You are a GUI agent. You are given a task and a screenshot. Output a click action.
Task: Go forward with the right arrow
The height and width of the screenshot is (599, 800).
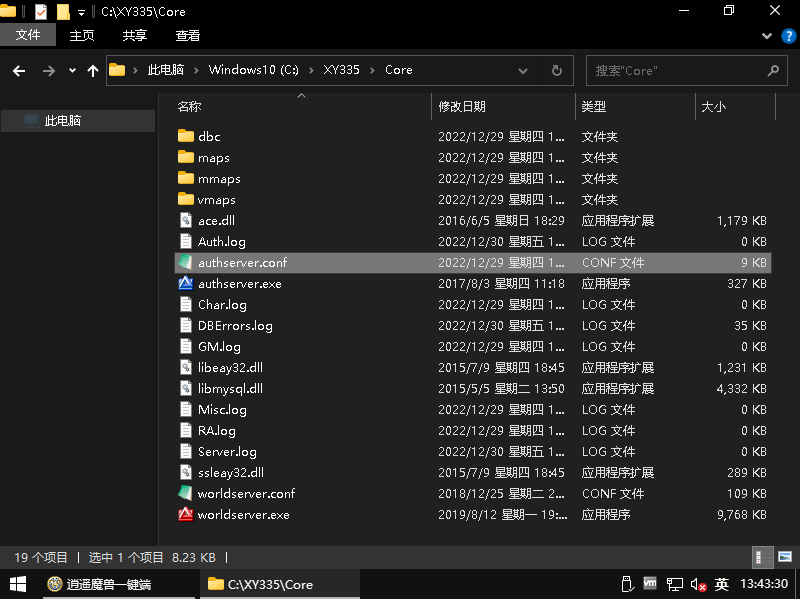point(48,70)
